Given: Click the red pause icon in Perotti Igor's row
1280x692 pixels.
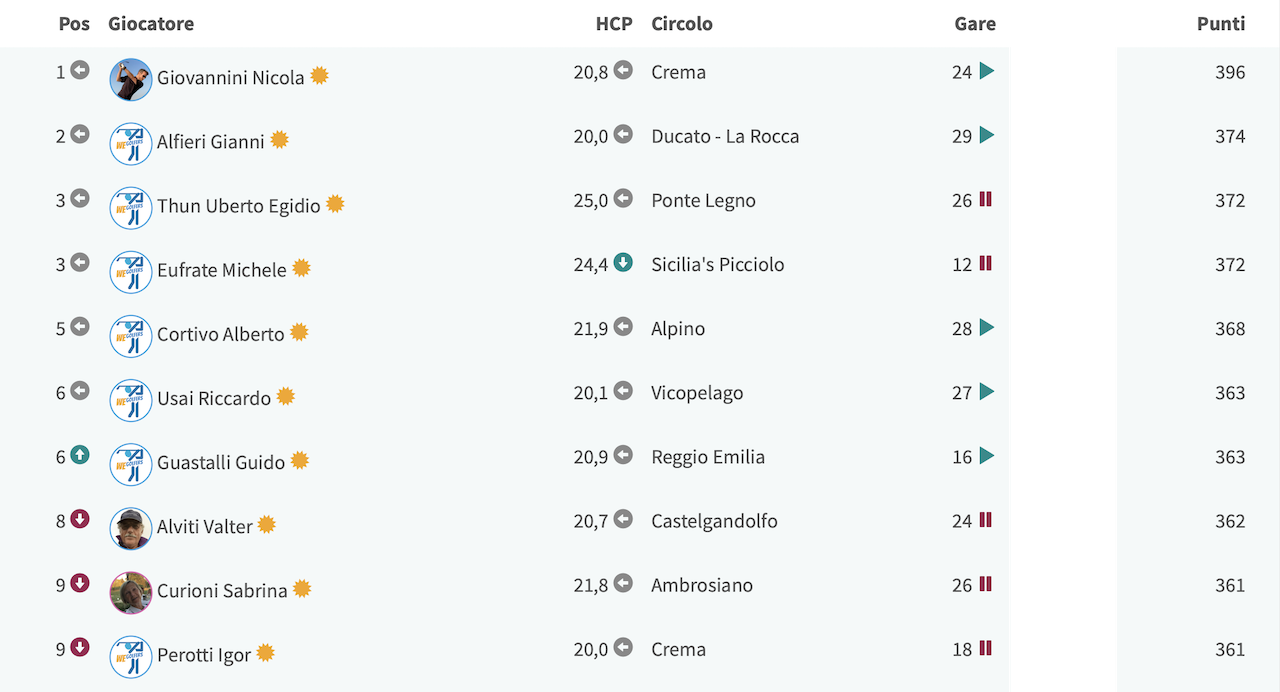Looking at the screenshot, I should click(986, 647).
